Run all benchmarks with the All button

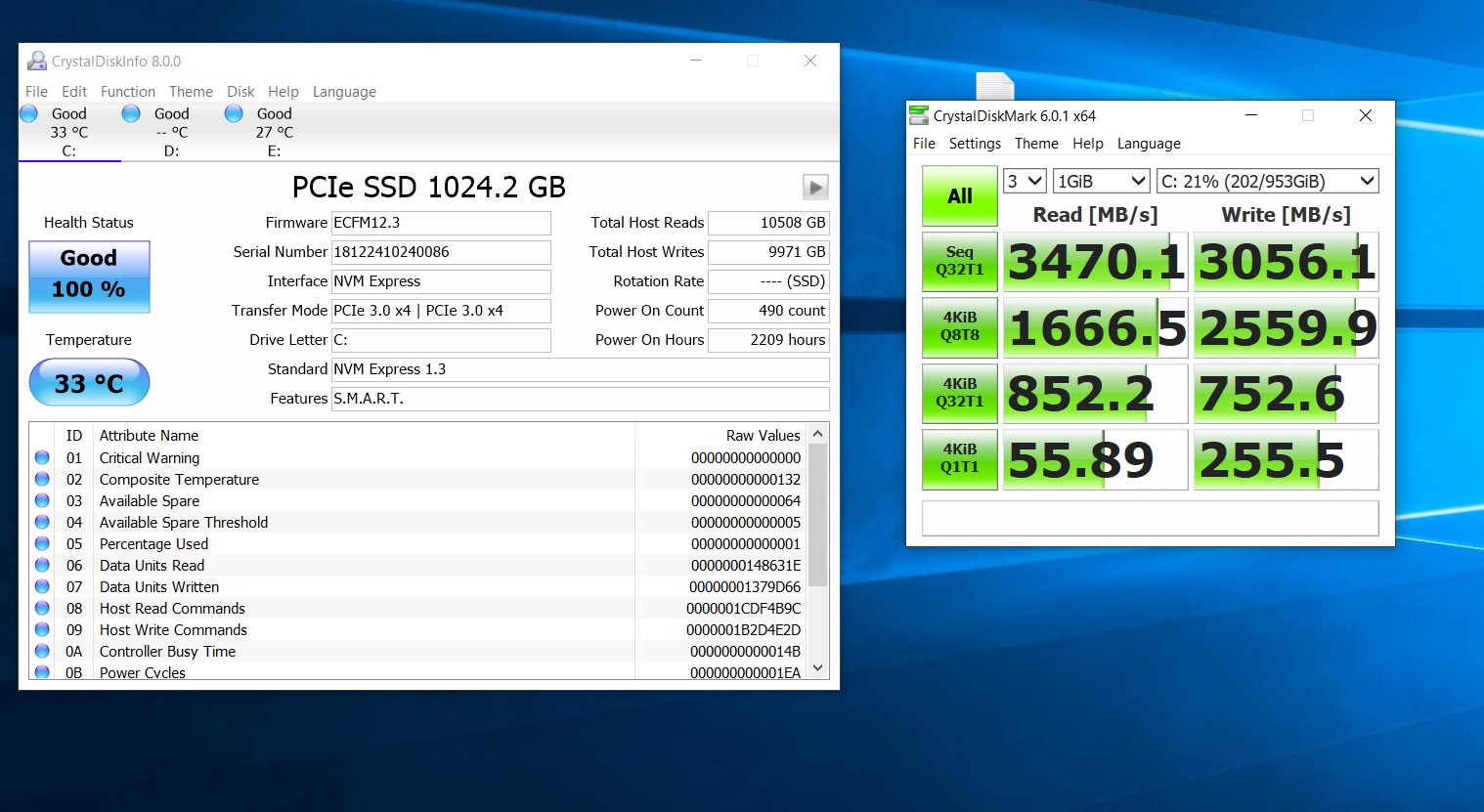[959, 195]
